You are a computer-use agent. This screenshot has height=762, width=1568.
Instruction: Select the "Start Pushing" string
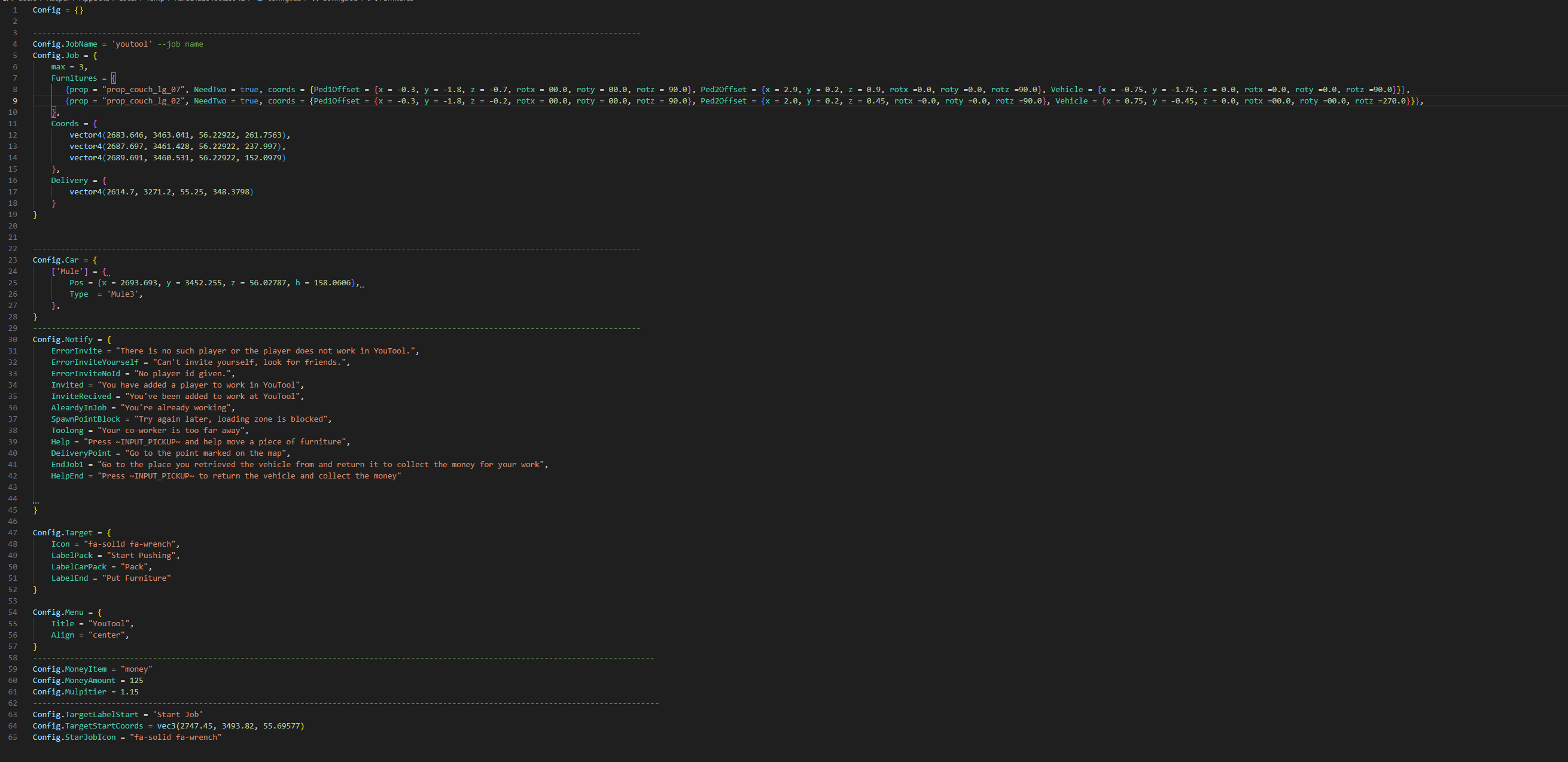141,556
